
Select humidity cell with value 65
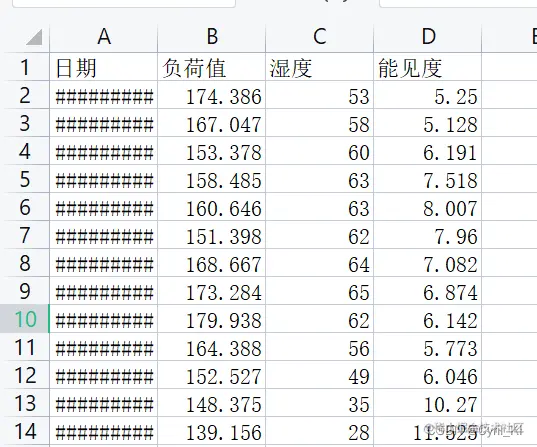pos(319,291)
